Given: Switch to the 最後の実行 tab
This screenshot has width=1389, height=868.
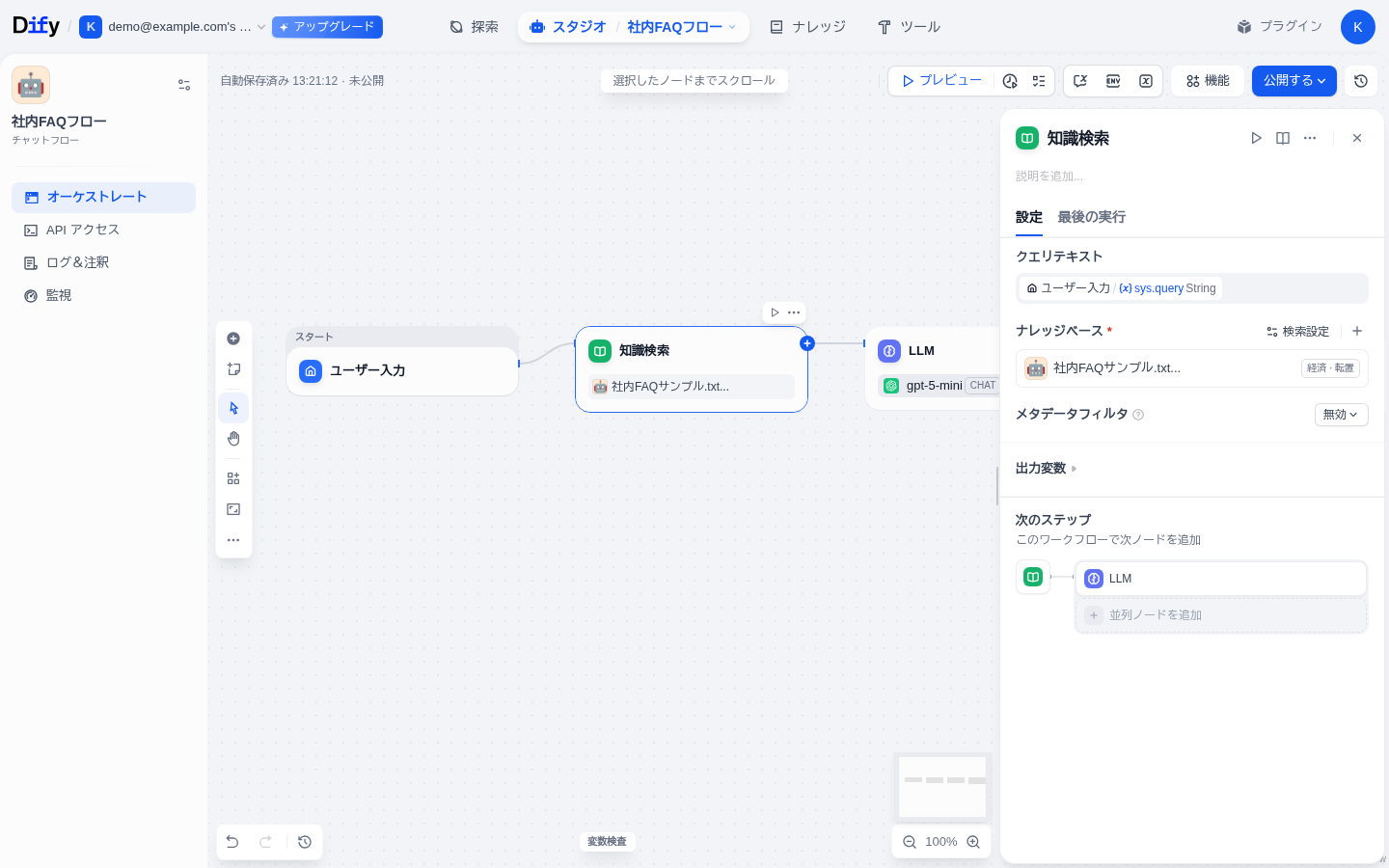Looking at the screenshot, I should coord(1092,217).
